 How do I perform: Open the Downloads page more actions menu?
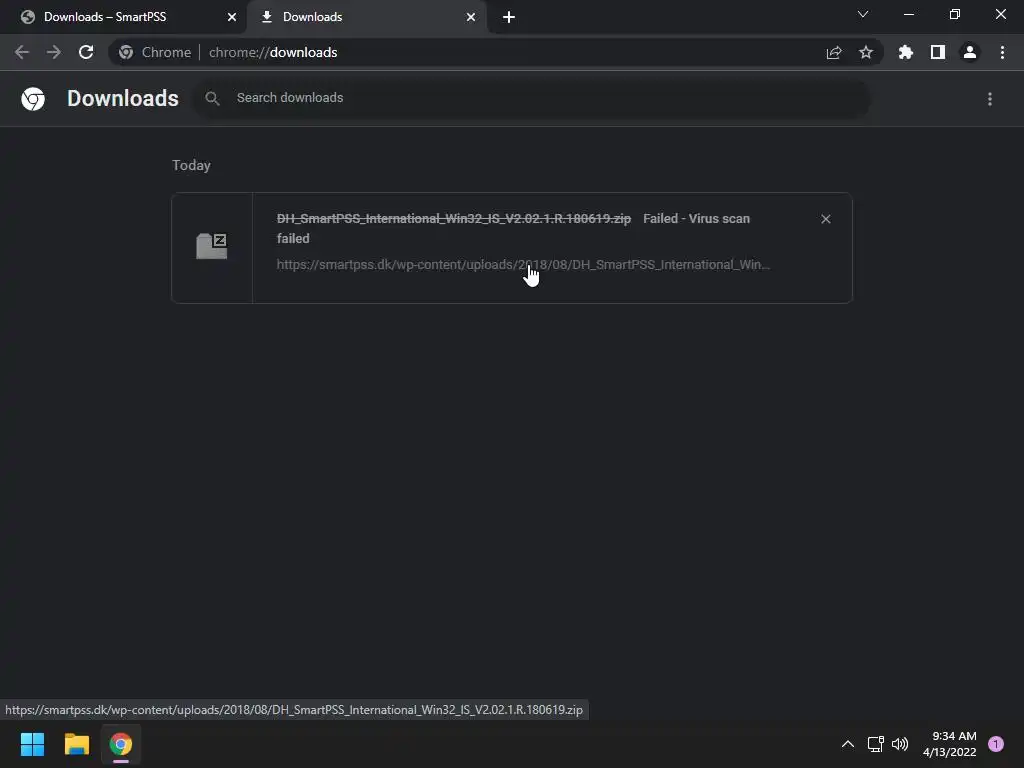(990, 99)
